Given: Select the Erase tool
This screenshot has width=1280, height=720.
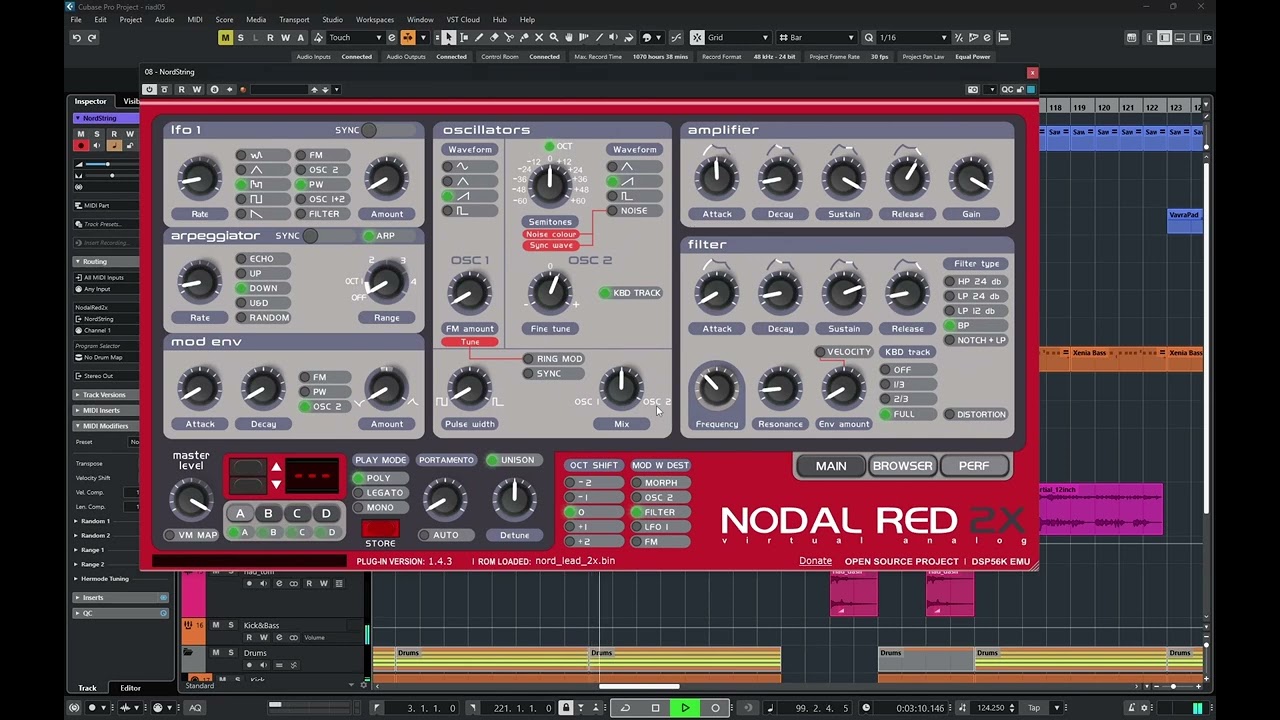Looking at the screenshot, I should (494, 38).
